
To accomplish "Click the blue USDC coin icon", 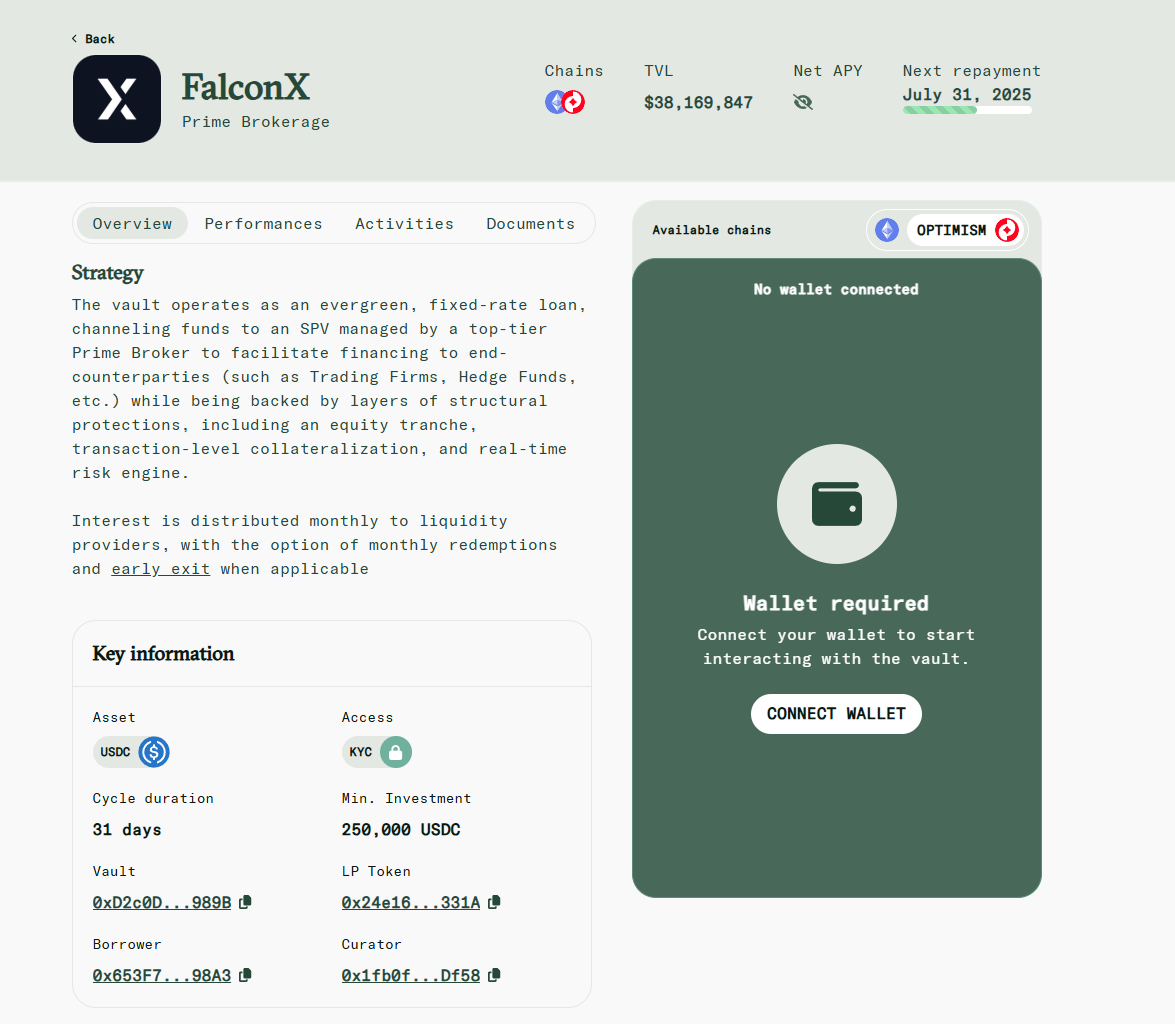I will (154, 752).
